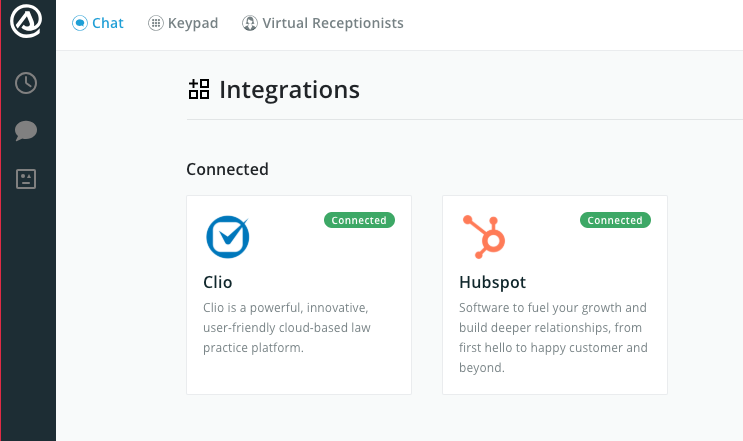Click the Clio Connected badge

359,220
